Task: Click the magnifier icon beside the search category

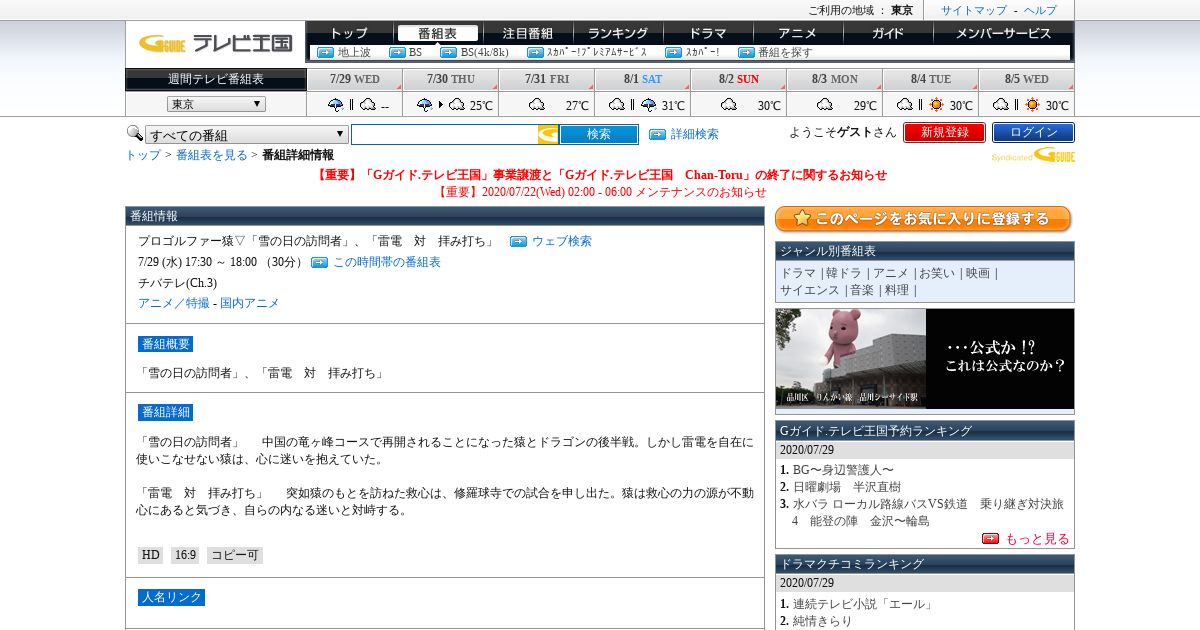Action: (x=134, y=133)
